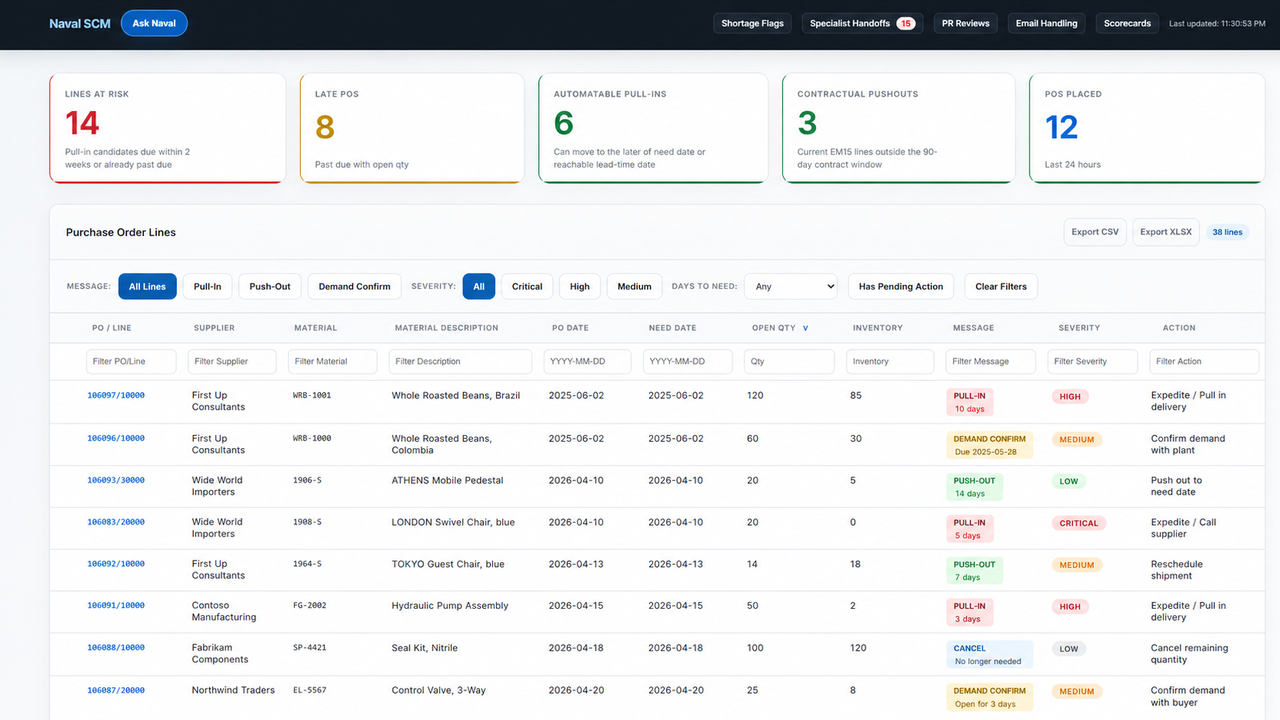Click the Need Date filter field
The image size is (1280, 720).
click(x=688, y=361)
